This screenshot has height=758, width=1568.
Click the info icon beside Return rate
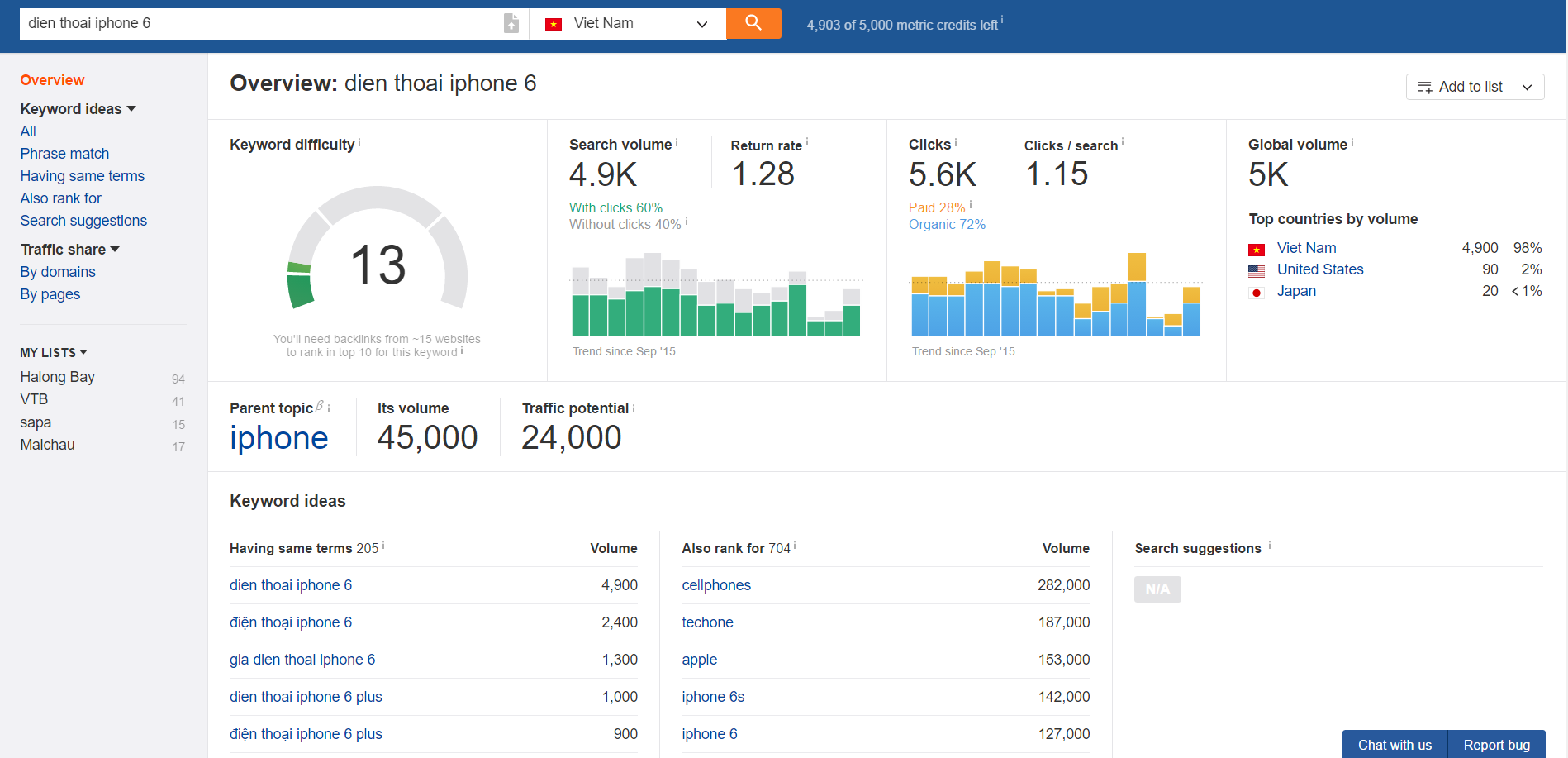(807, 143)
